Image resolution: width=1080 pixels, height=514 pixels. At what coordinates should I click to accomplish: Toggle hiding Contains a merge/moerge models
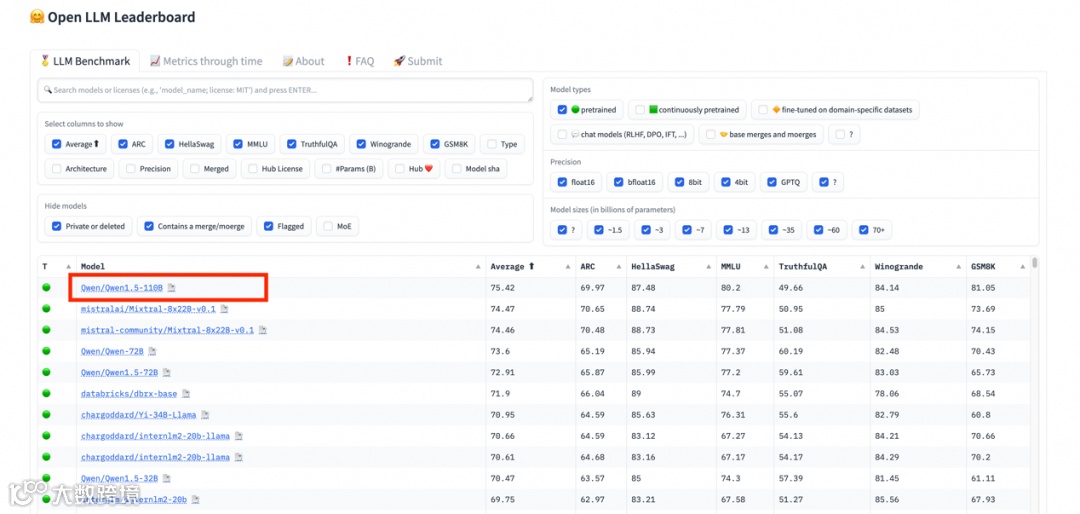coord(149,226)
